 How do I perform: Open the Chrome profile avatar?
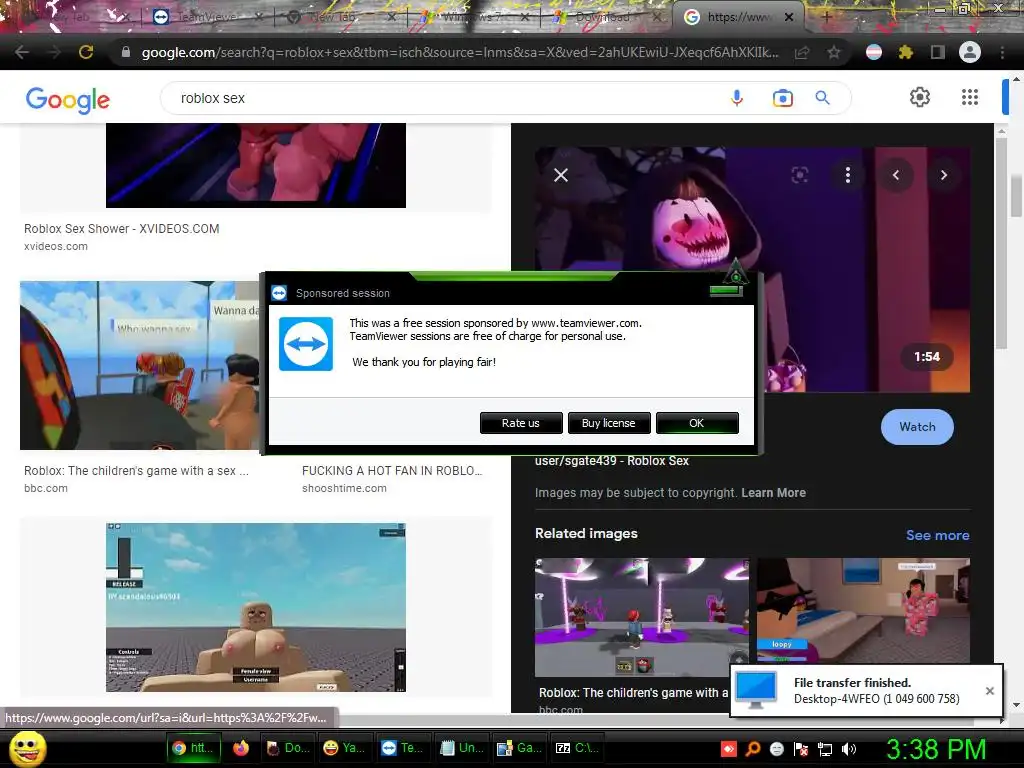point(970,52)
